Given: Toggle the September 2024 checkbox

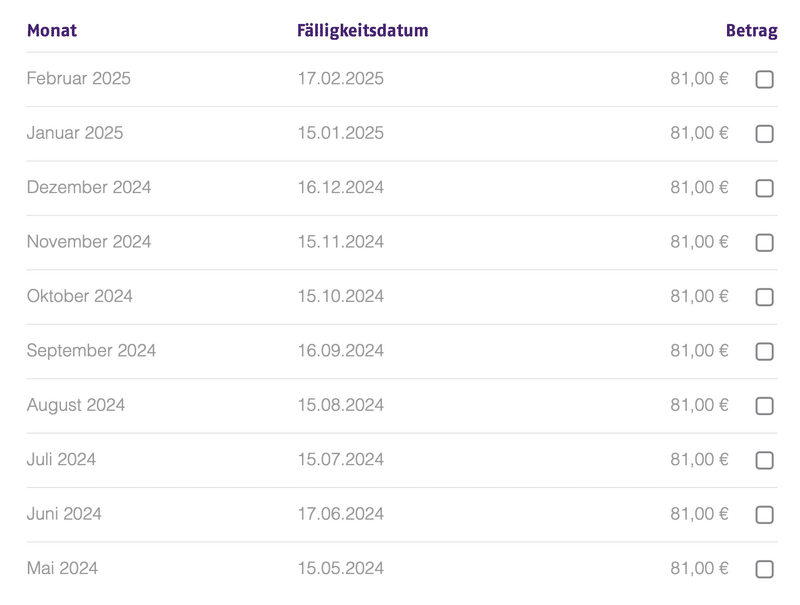Looking at the screenshot, I should pos(764,352).
